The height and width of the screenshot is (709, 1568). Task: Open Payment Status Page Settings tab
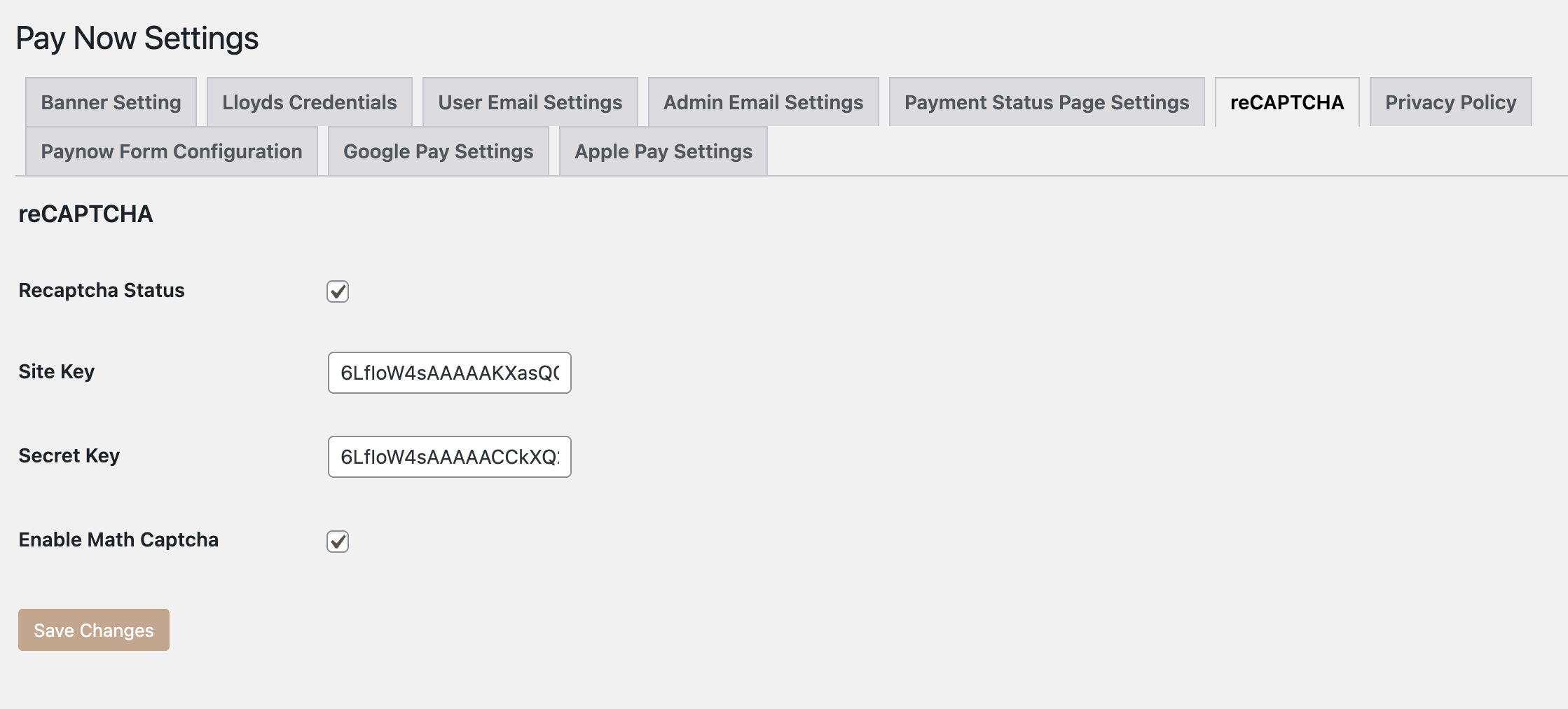click(1047, 102)
